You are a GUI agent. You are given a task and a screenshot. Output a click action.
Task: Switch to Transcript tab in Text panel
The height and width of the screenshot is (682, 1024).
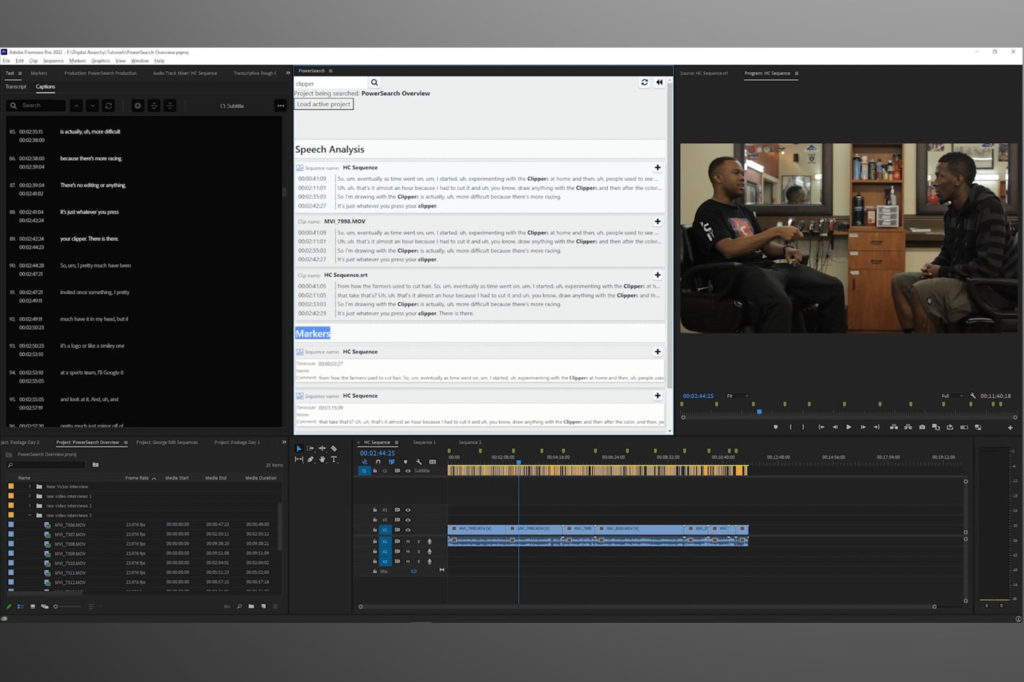click(16, 87)
